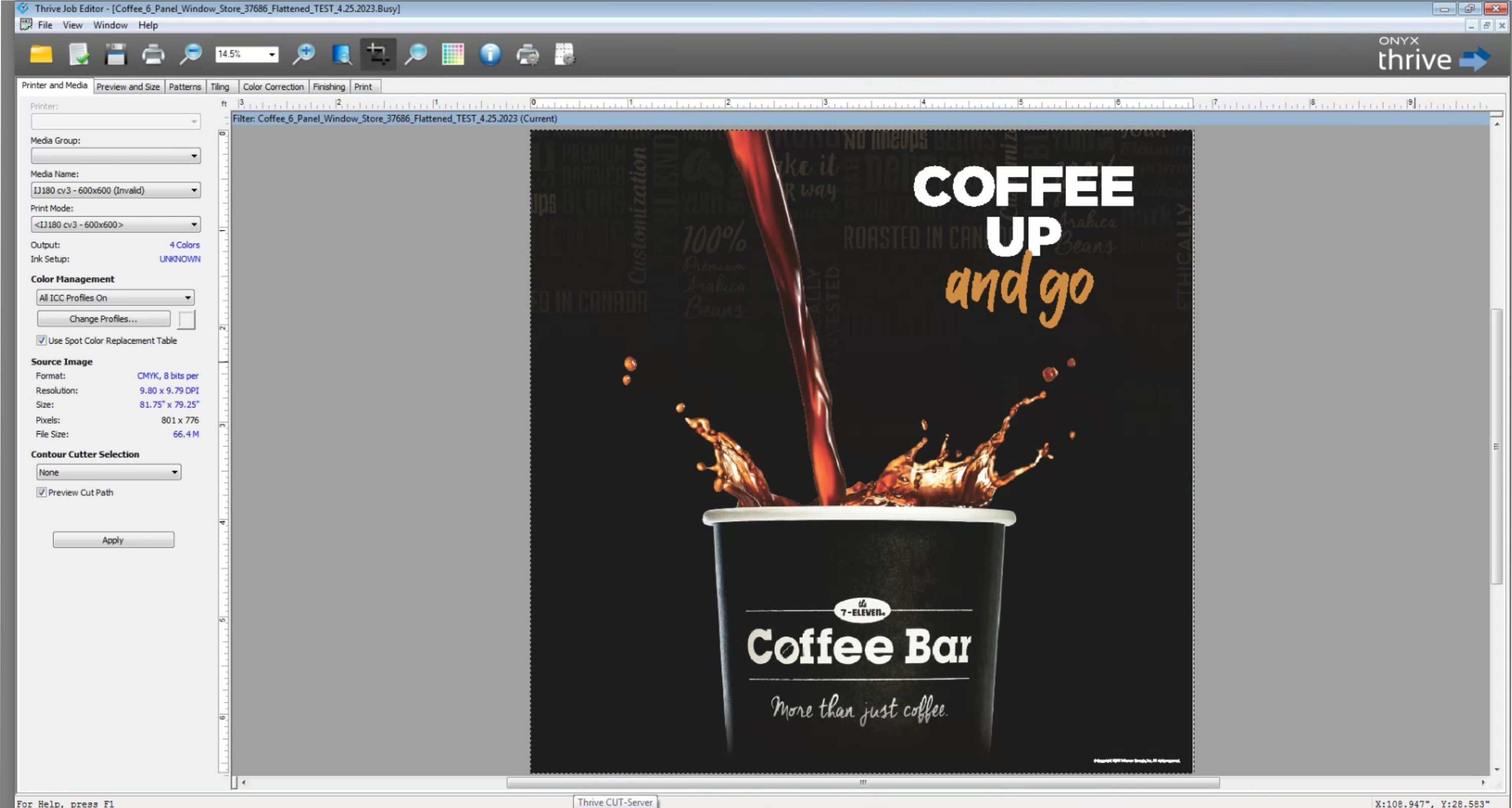The height and width of the screenshot is (808, 1512).
Task: Open the File menu
Action: pos(45,25)
